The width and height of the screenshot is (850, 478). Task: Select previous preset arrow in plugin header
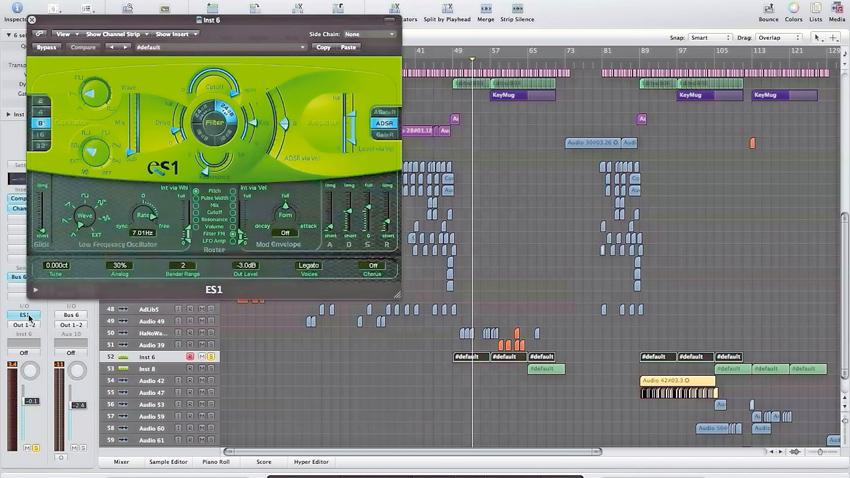pyautogui.click(x=112, y=47)
